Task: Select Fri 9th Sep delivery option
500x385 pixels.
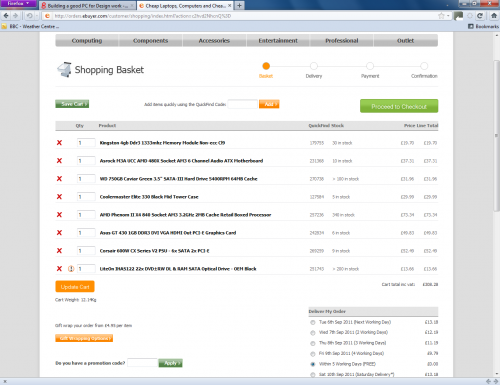Action: coord(313,354)
